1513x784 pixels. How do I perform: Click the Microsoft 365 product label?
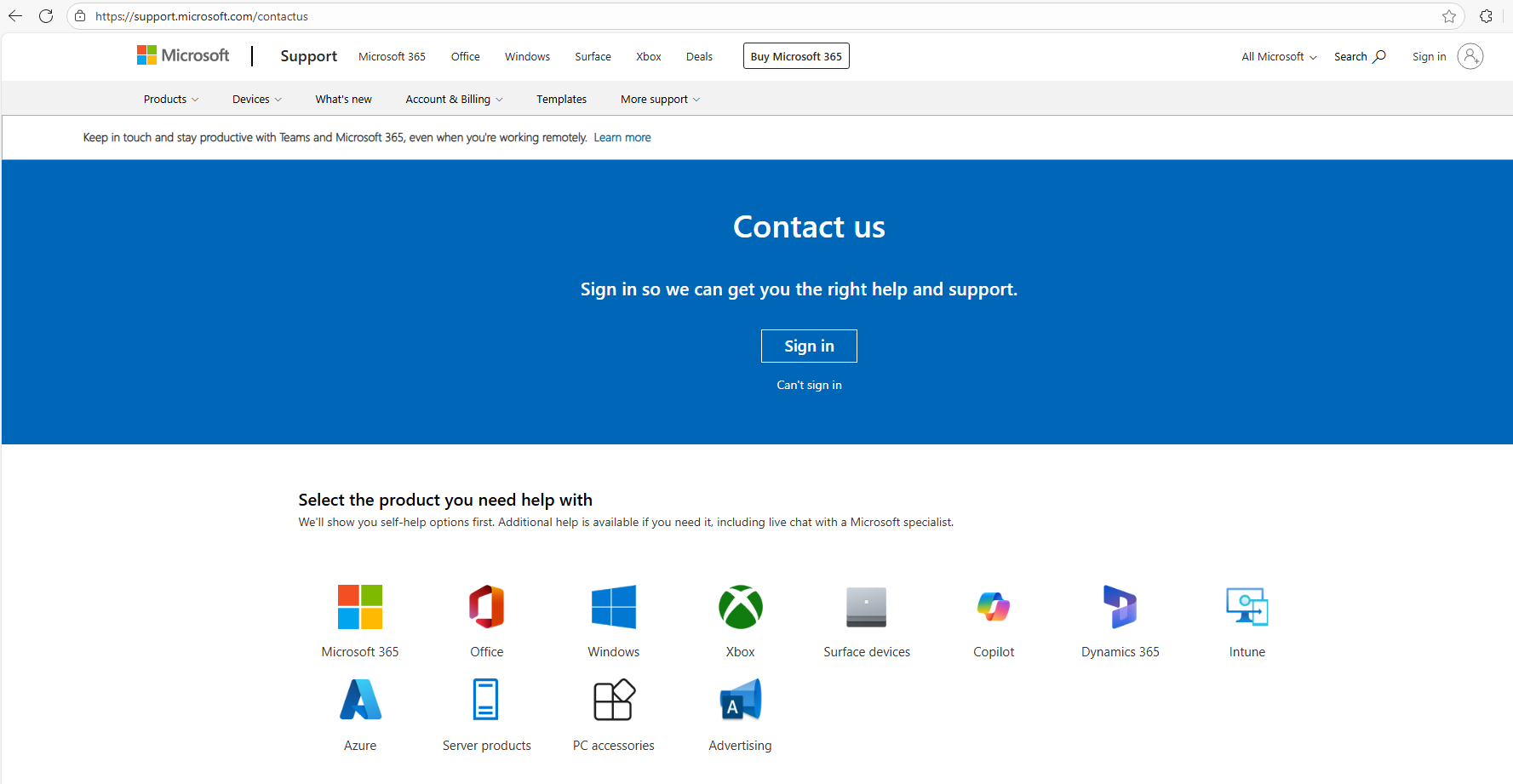[360, 652]
